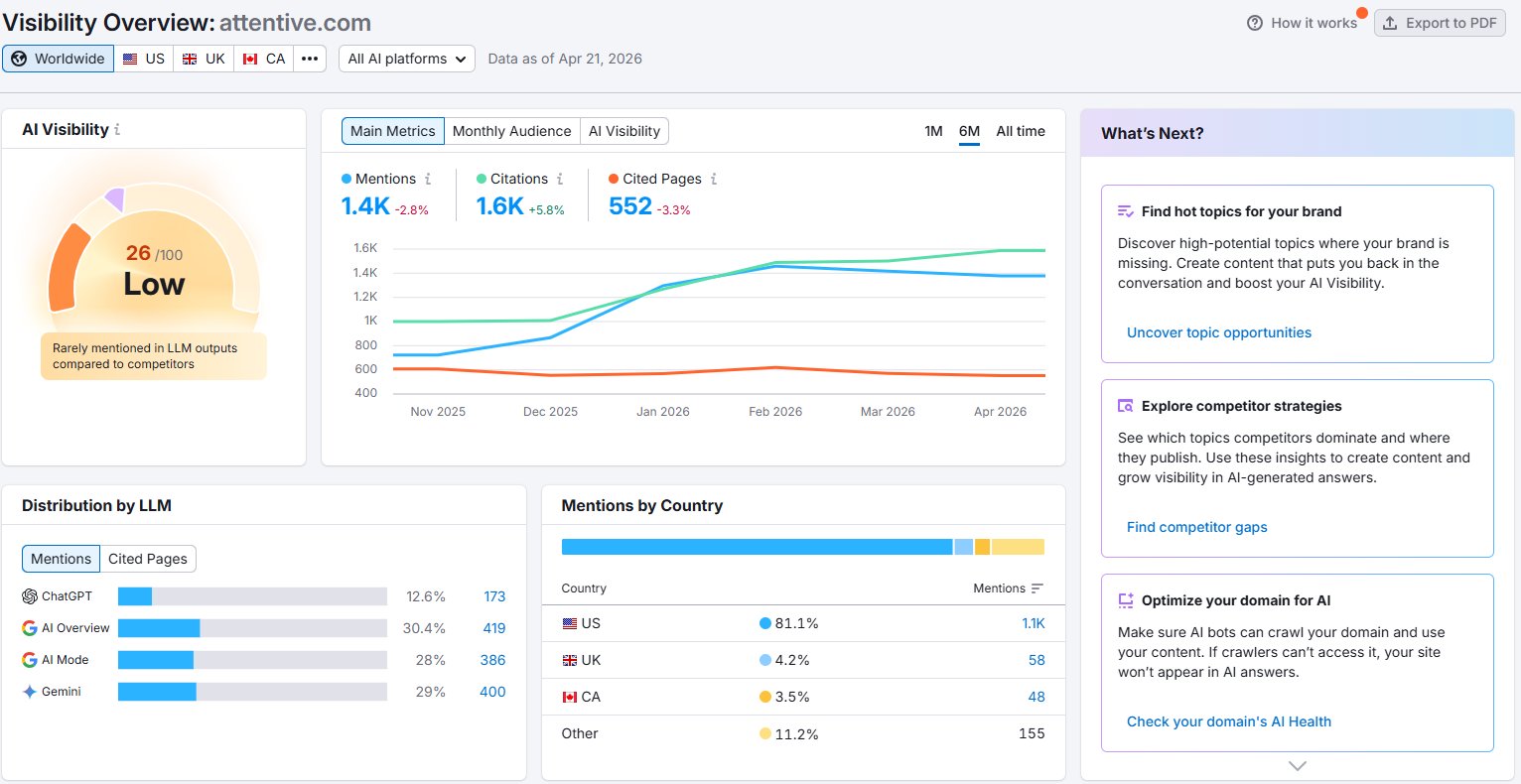This screenshot has height=784, width=1521.
Task: Click the Worldwide globe icon
Action: coord(19,59)
